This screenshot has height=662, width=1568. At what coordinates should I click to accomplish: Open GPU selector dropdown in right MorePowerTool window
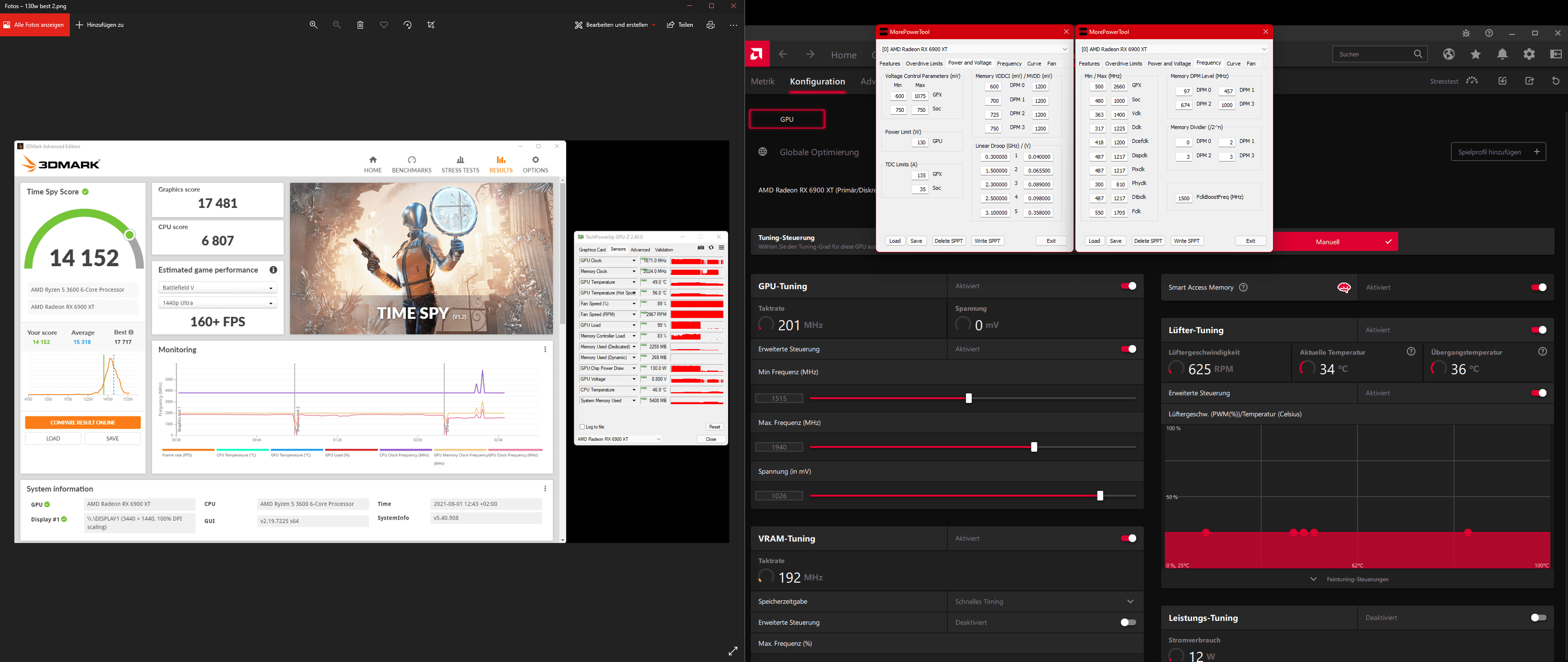(1173, 49)
